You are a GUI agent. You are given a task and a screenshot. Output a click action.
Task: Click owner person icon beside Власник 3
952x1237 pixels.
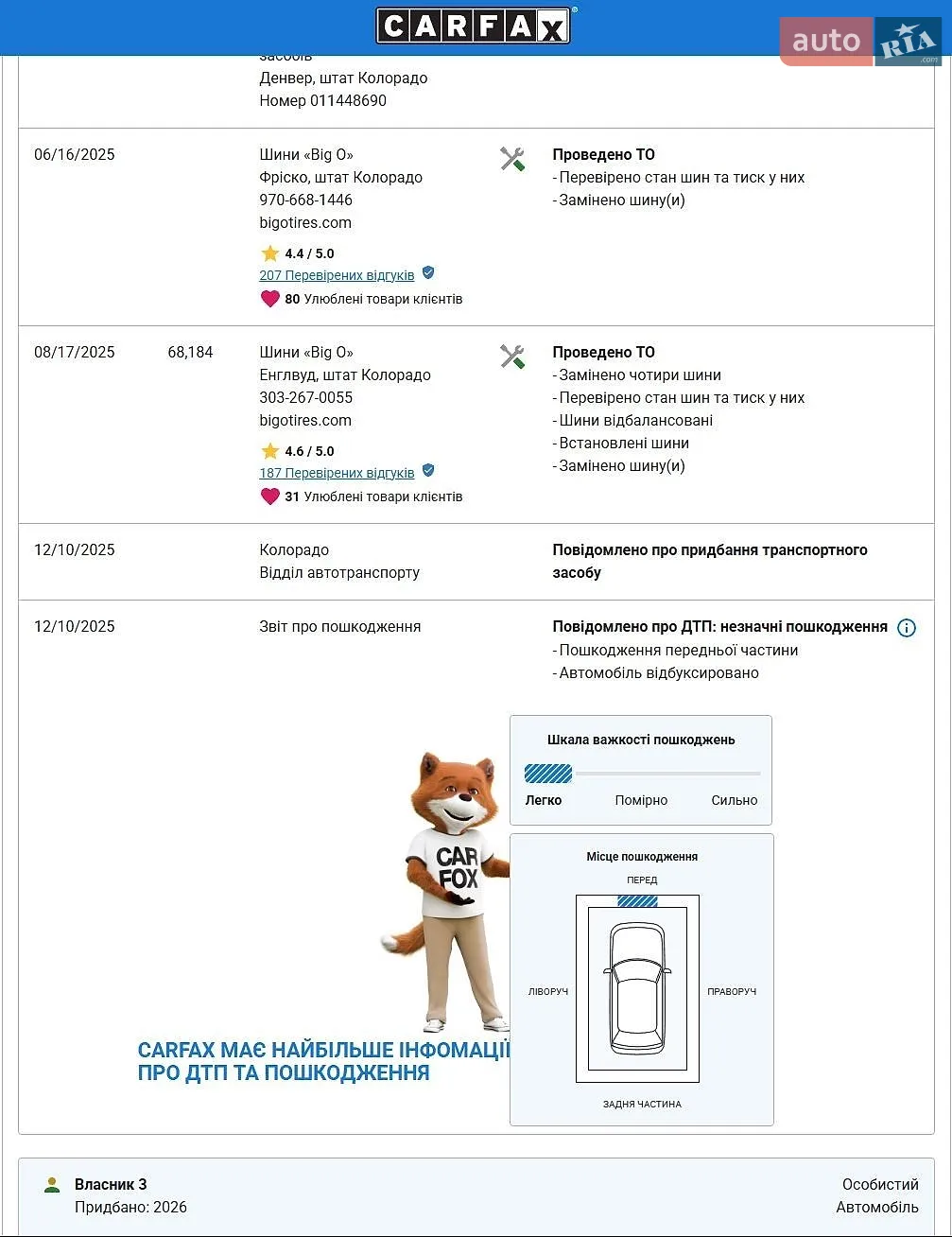(x=52, y=1185)
